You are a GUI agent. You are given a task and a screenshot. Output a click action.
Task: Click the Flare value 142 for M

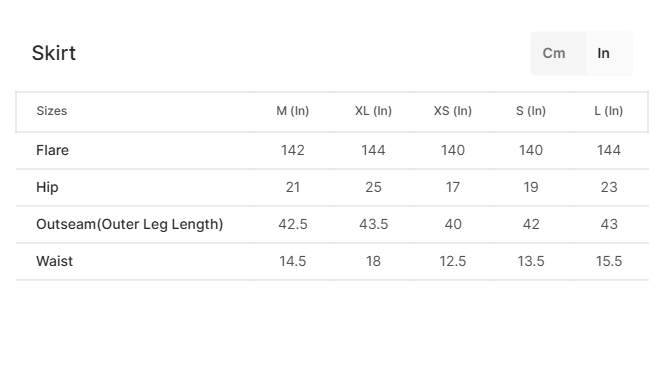(293, 150)
